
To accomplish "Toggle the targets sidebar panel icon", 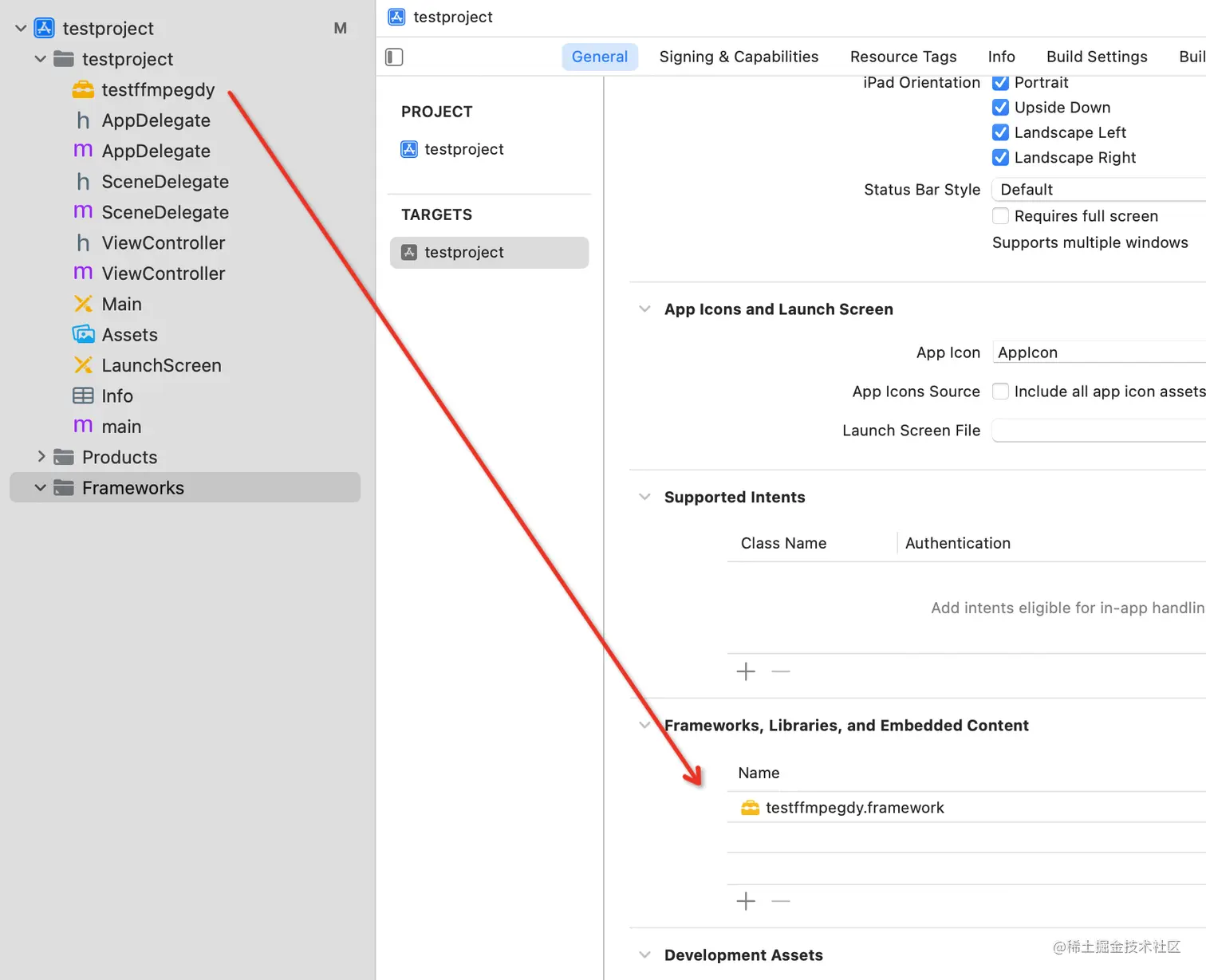I will 394,57.
